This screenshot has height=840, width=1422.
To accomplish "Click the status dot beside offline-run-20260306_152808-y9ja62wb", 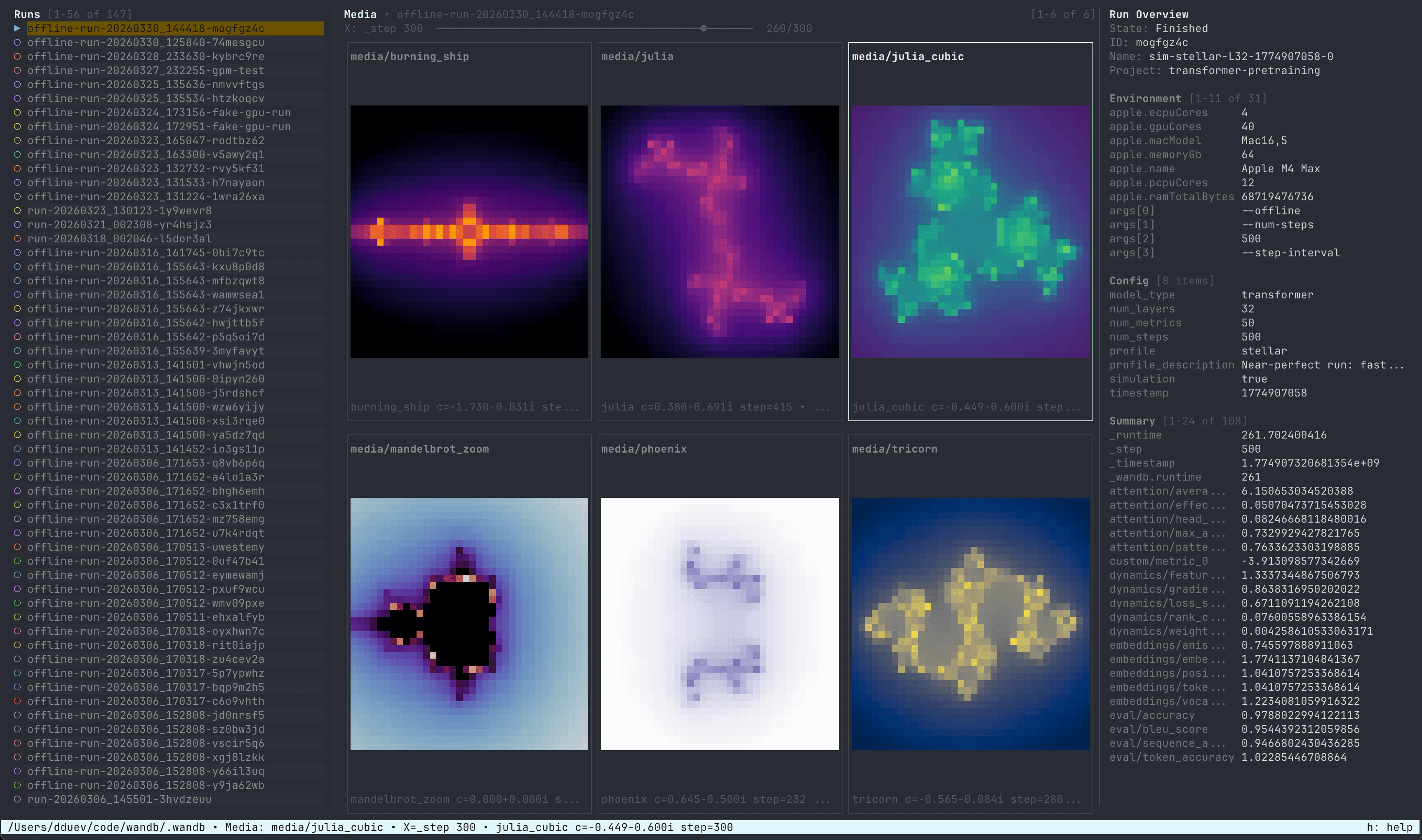I will [19, 785].
